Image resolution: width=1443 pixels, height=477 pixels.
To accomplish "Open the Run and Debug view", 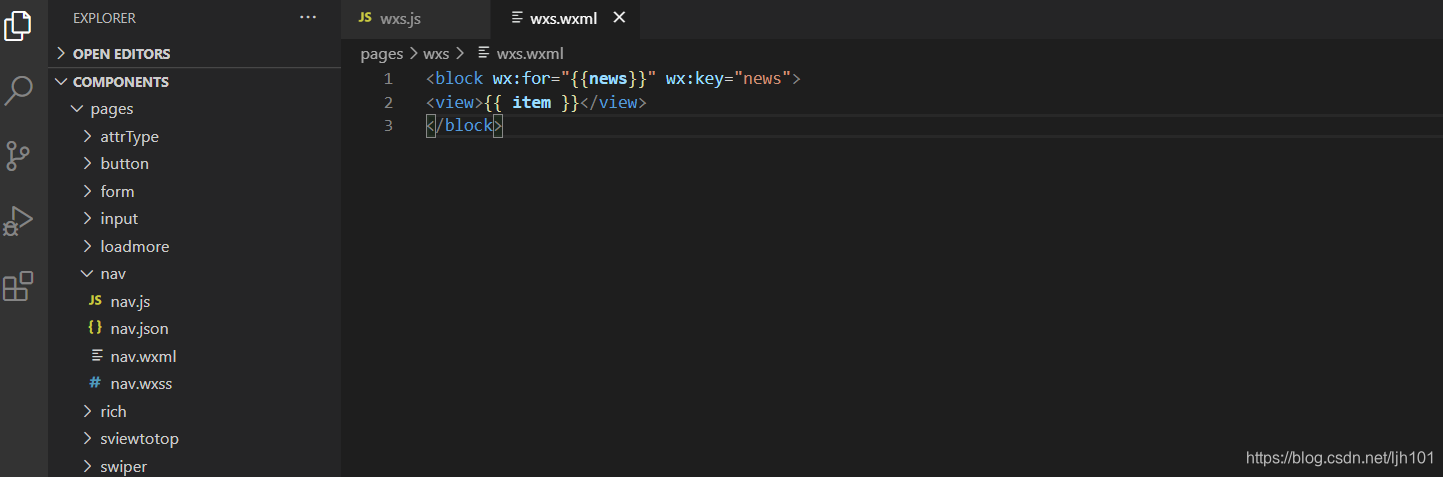I will coord(19,221).
